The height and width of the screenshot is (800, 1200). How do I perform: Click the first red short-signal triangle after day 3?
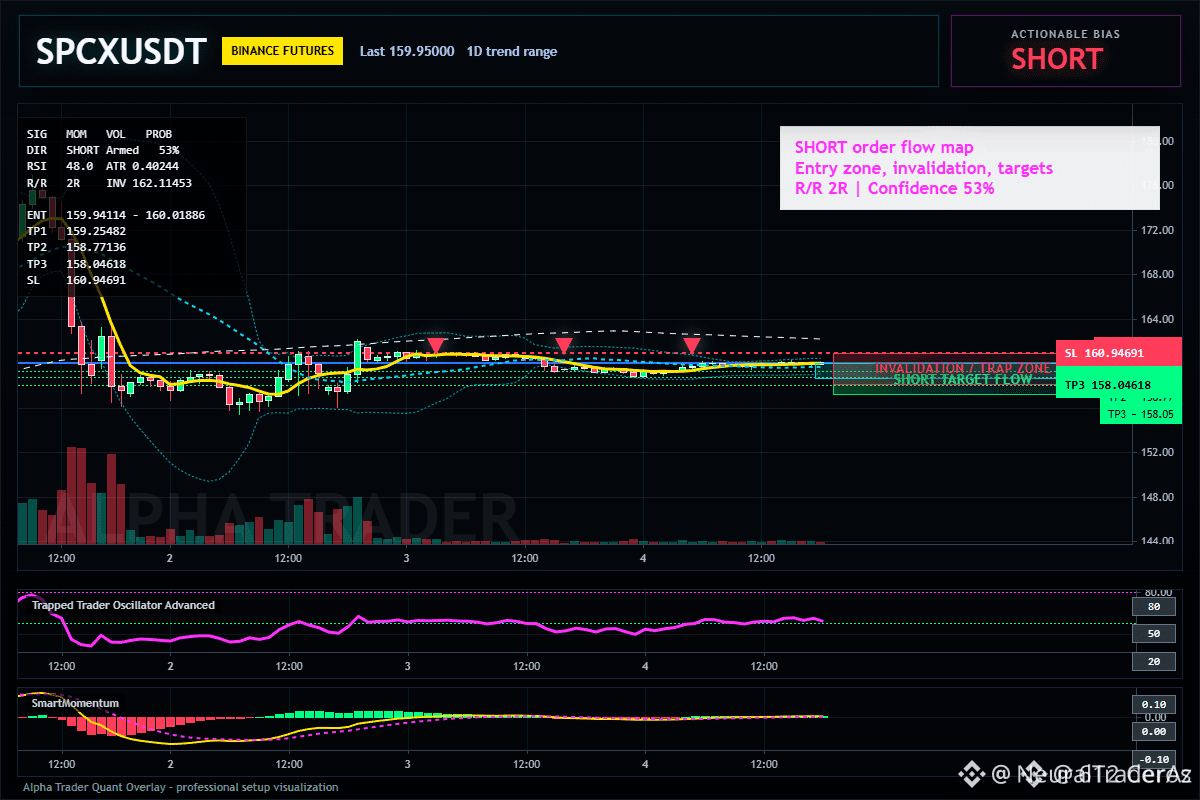(x=436, y=346)
